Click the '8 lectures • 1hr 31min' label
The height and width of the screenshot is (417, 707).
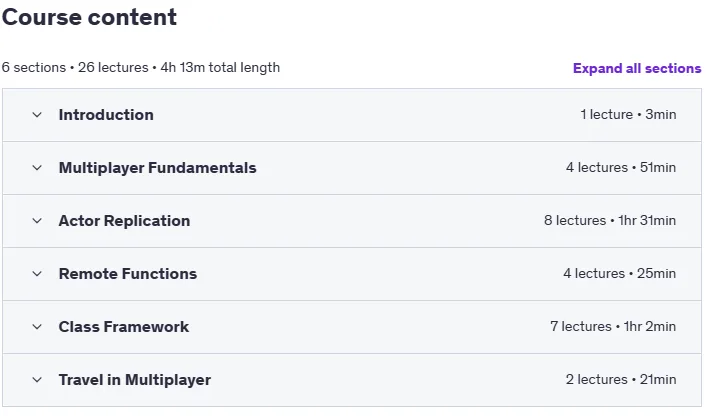(x=610, y=220)
